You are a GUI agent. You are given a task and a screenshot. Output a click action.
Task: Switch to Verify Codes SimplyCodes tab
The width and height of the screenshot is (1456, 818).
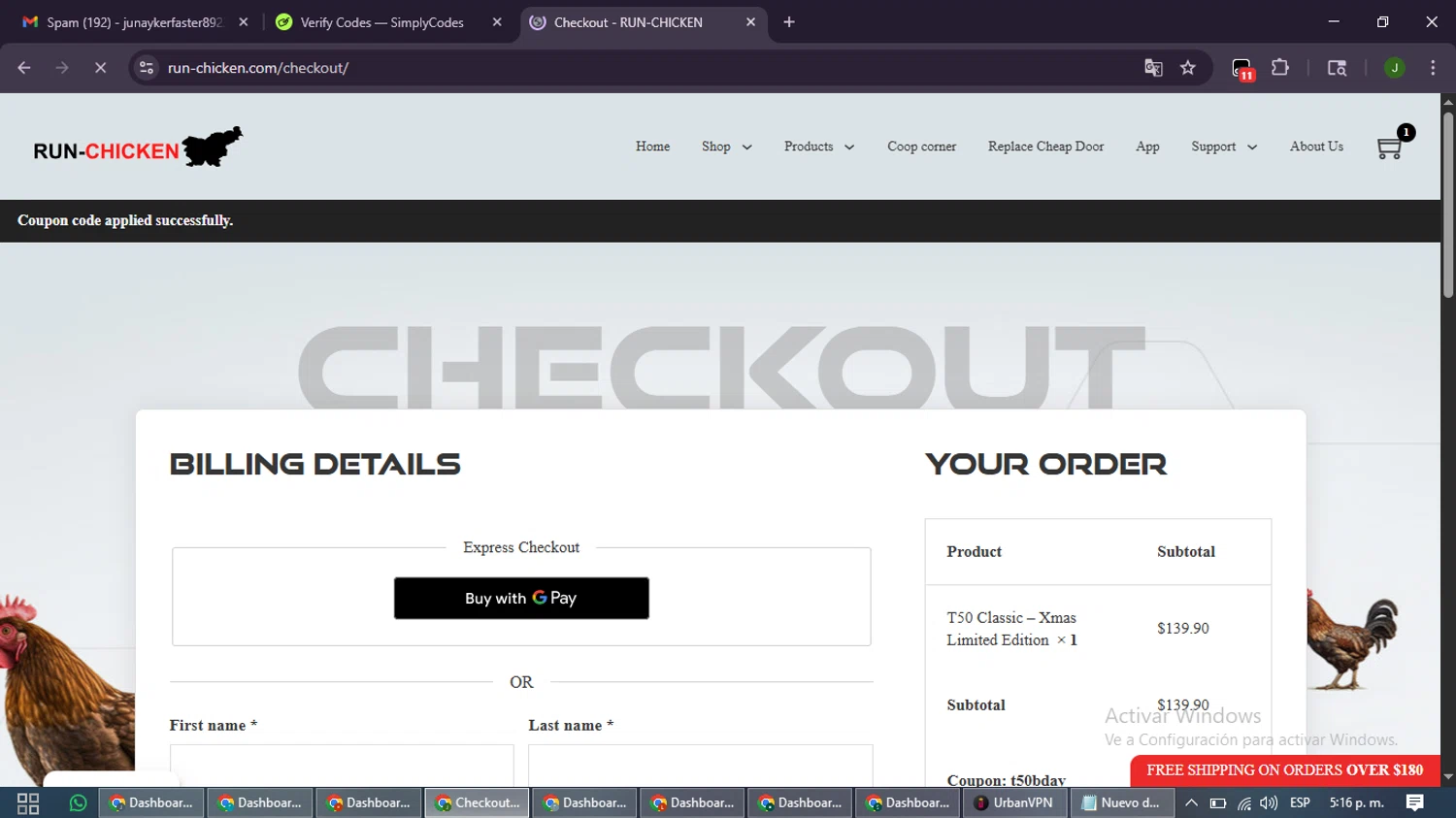381,22
